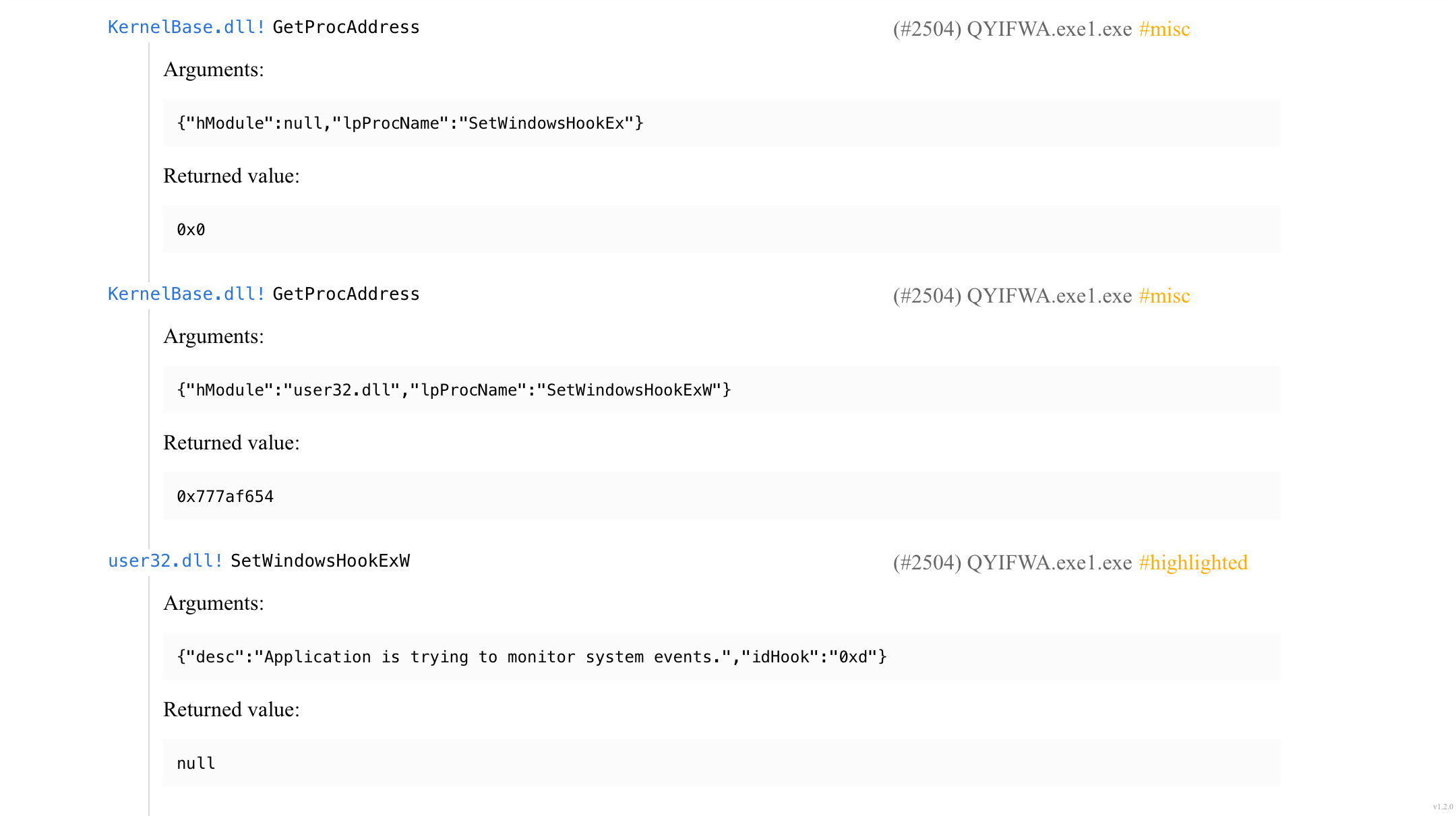Click the second KernelBase.dll! module link
This screenshot has width=1456, height=816.
(187, 294)
